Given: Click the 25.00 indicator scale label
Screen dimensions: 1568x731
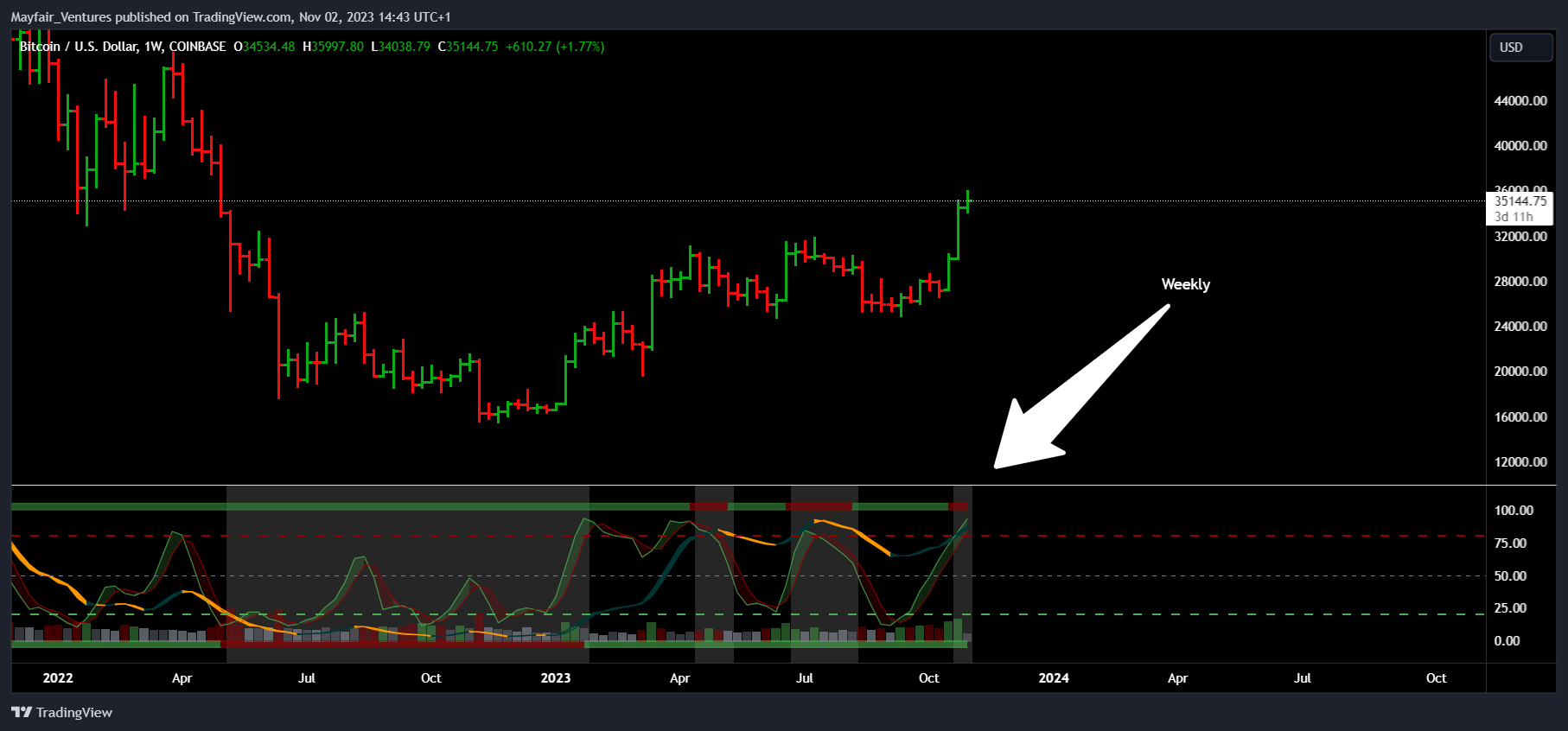Looking at the screenshot, I should pos(1510,608).
